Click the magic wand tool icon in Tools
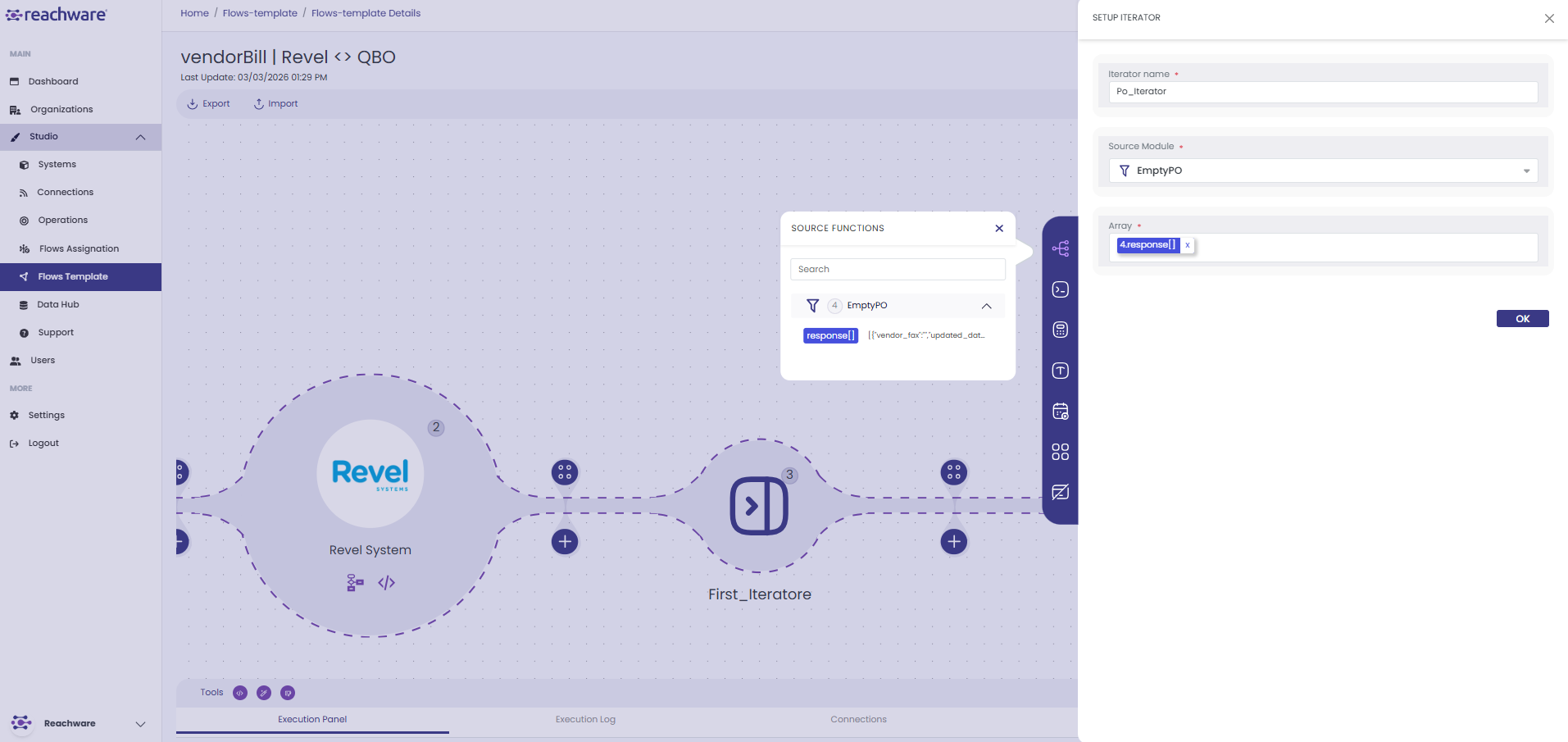Screen dimensions: 1568x742 pyautogui.click(x=264, y=693)
